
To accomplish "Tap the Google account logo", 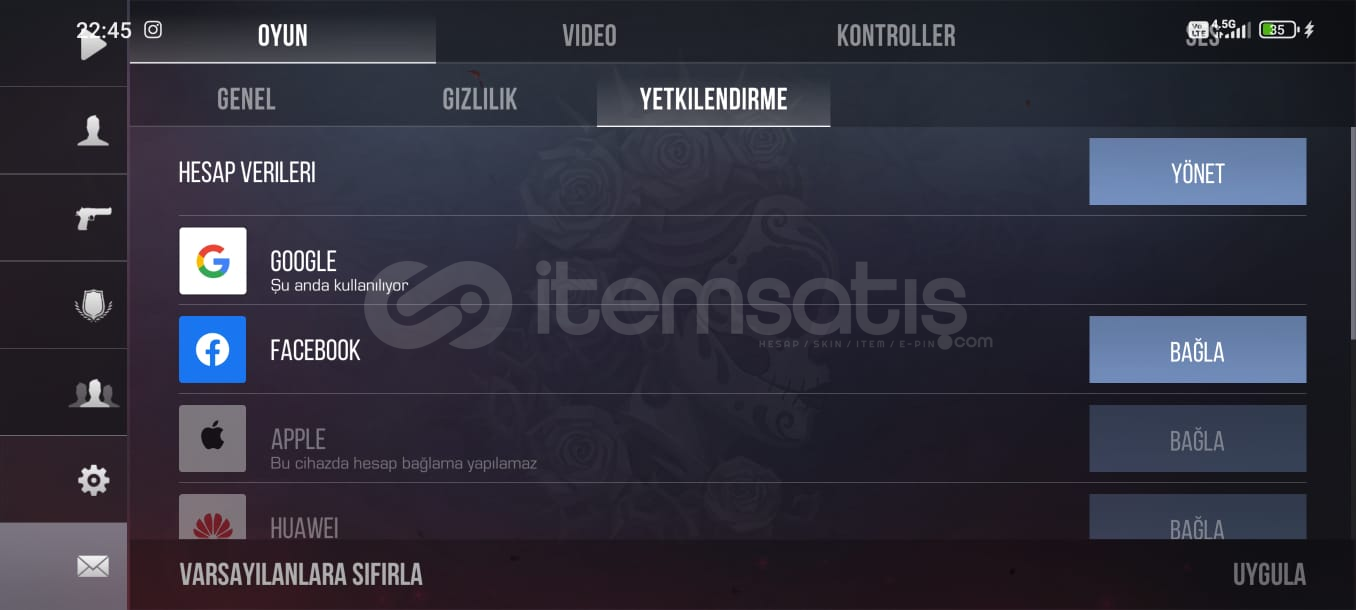I will (x=213, y=261).
